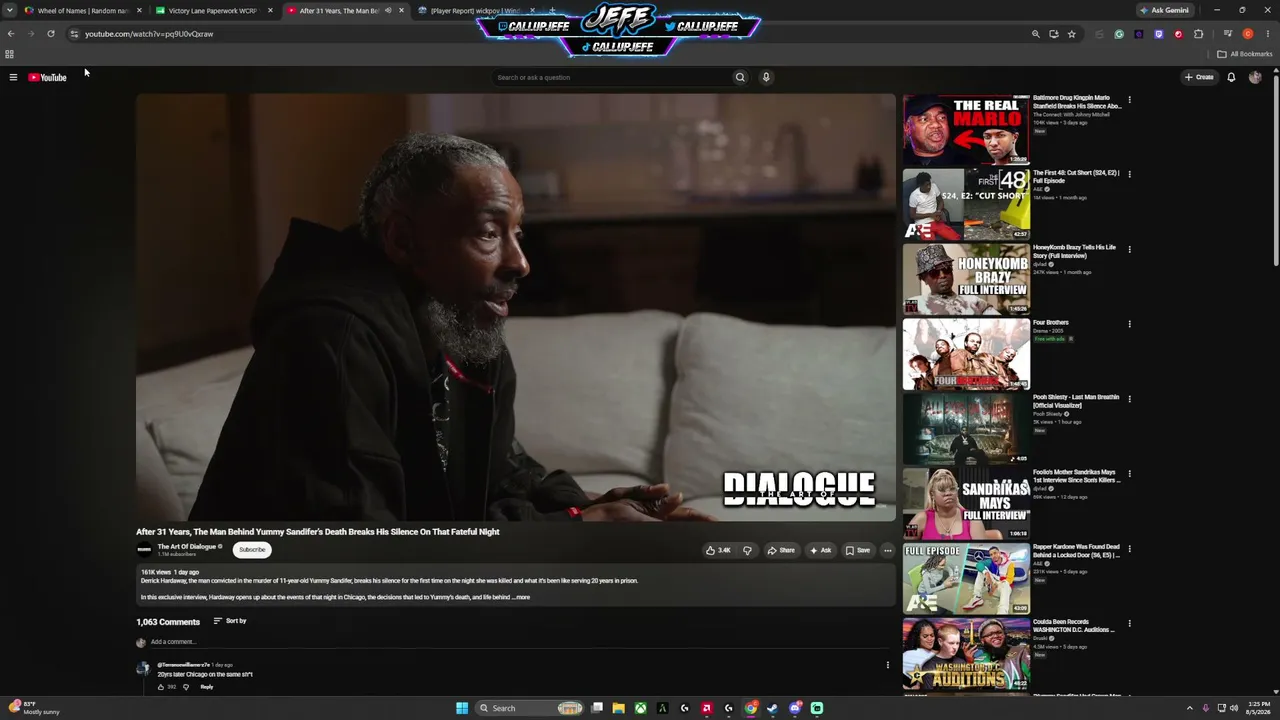
Task: Open All Bookmarks folder
Action: tap(1245, 54)
